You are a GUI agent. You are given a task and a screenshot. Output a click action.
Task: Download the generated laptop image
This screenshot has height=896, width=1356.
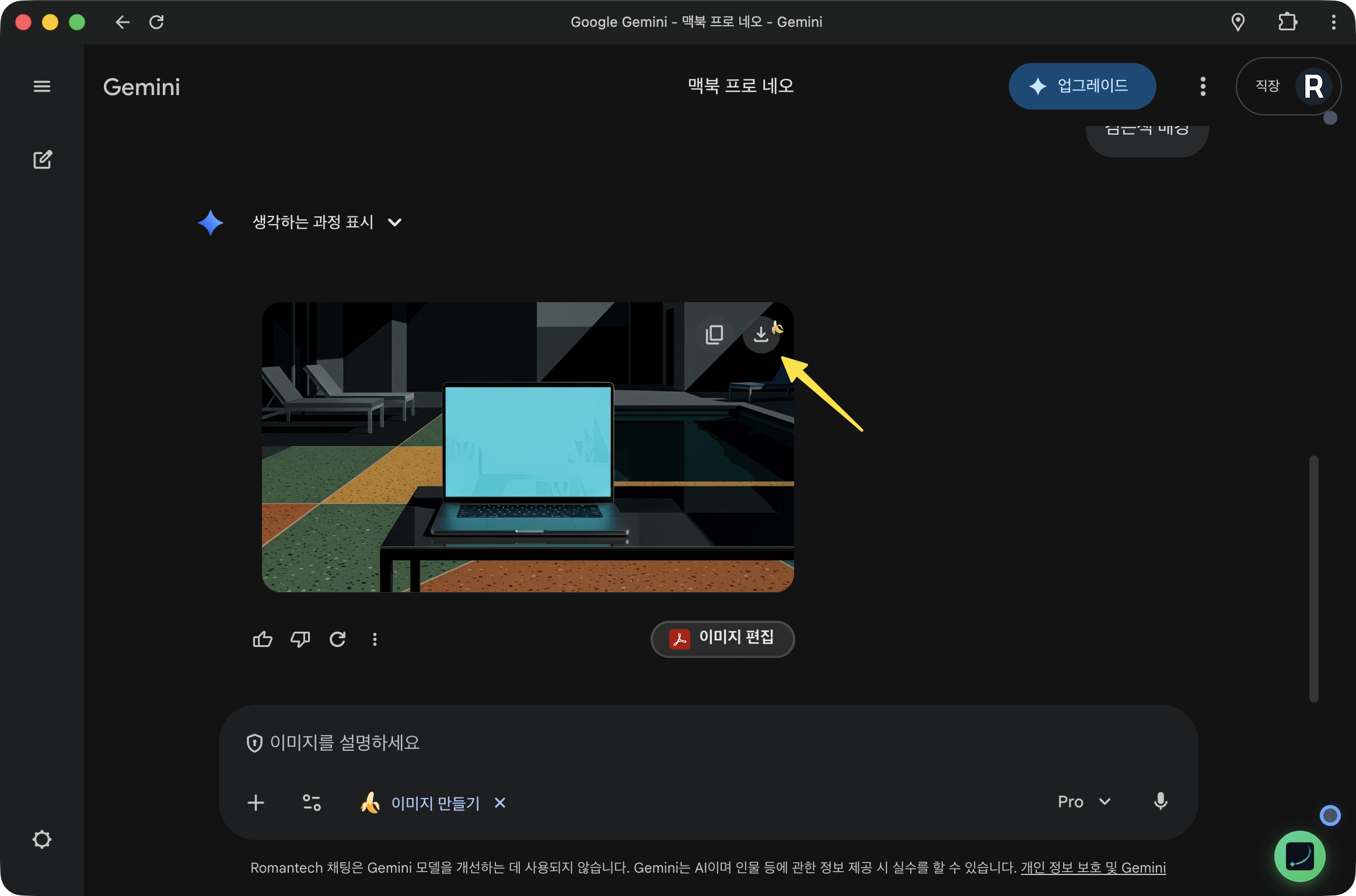coord(761,334)
